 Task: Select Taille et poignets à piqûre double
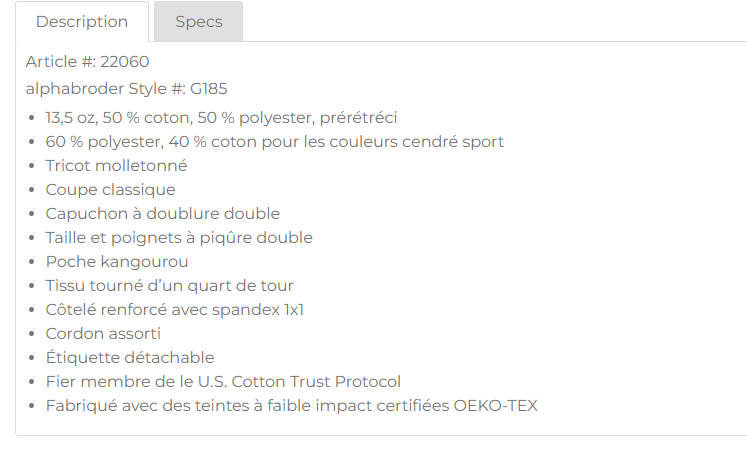point(179,238)
